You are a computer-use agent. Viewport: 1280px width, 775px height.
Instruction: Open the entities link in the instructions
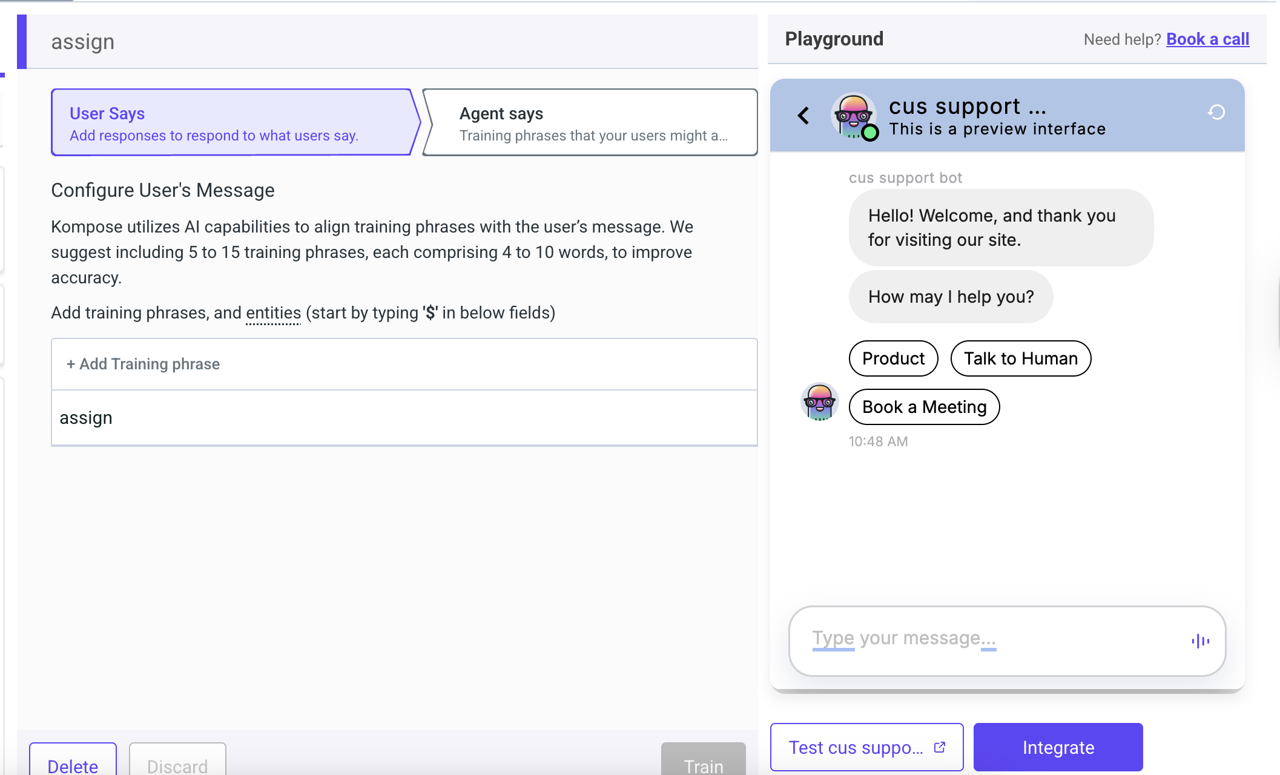click(273, 312)
